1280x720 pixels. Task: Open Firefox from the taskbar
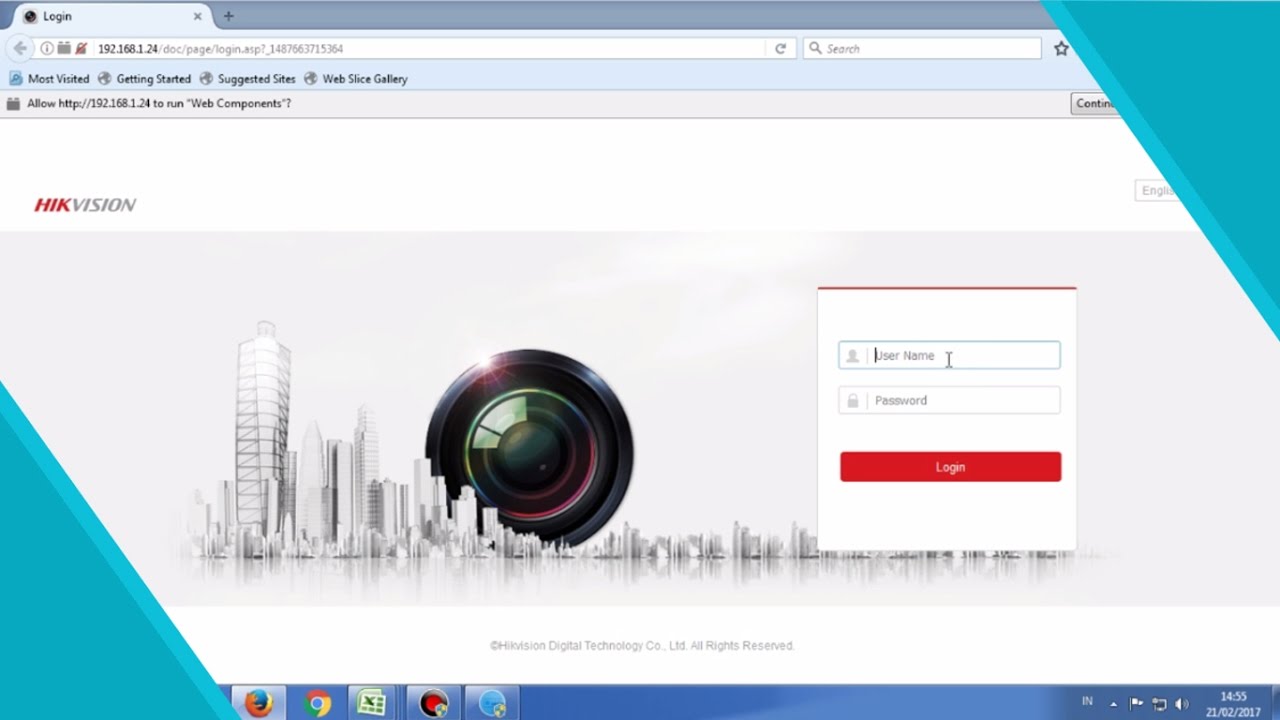(258, 703)
